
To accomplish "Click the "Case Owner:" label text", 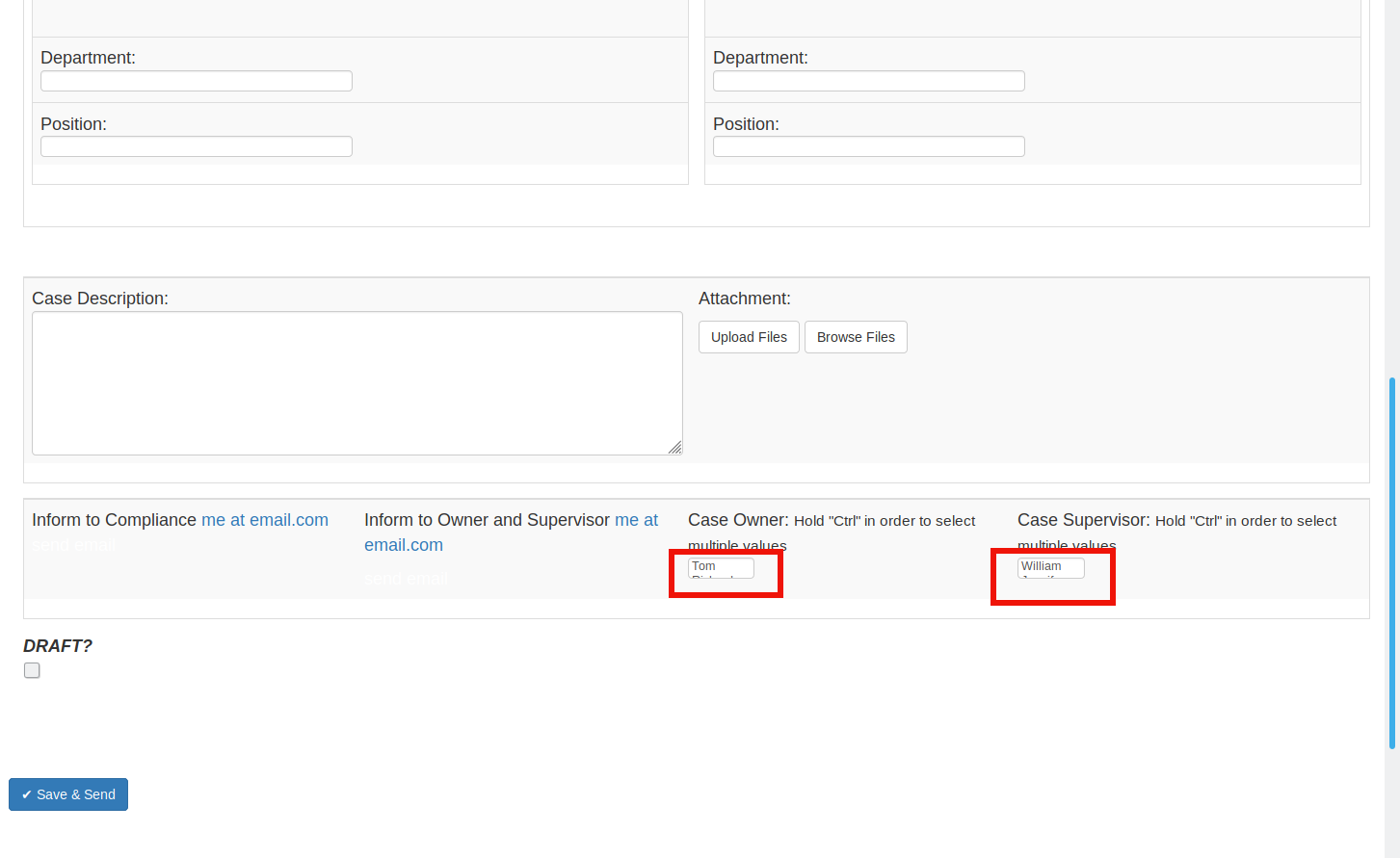I will pos(739,520).
